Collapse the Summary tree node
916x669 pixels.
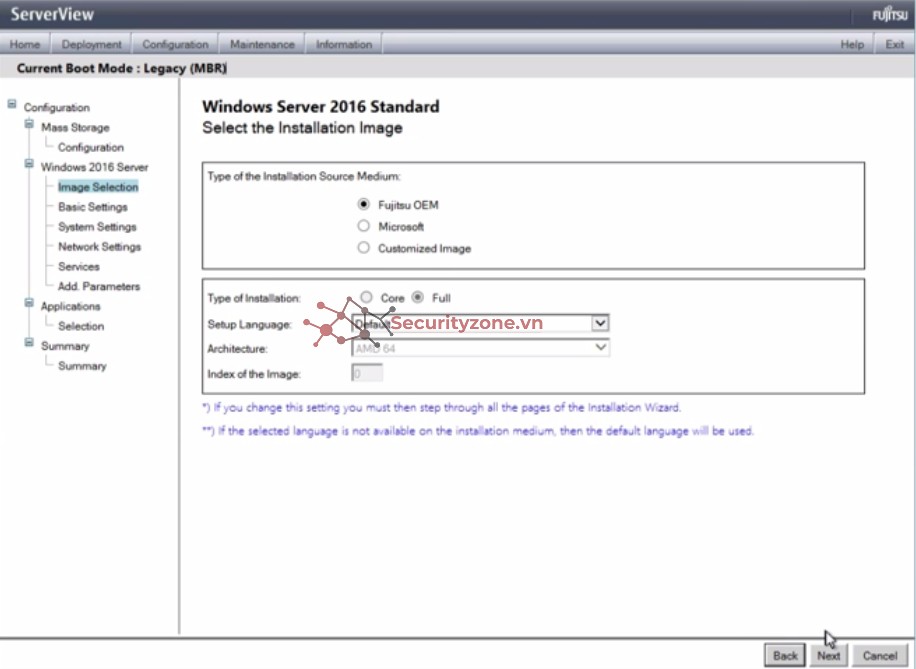[29, 342]
